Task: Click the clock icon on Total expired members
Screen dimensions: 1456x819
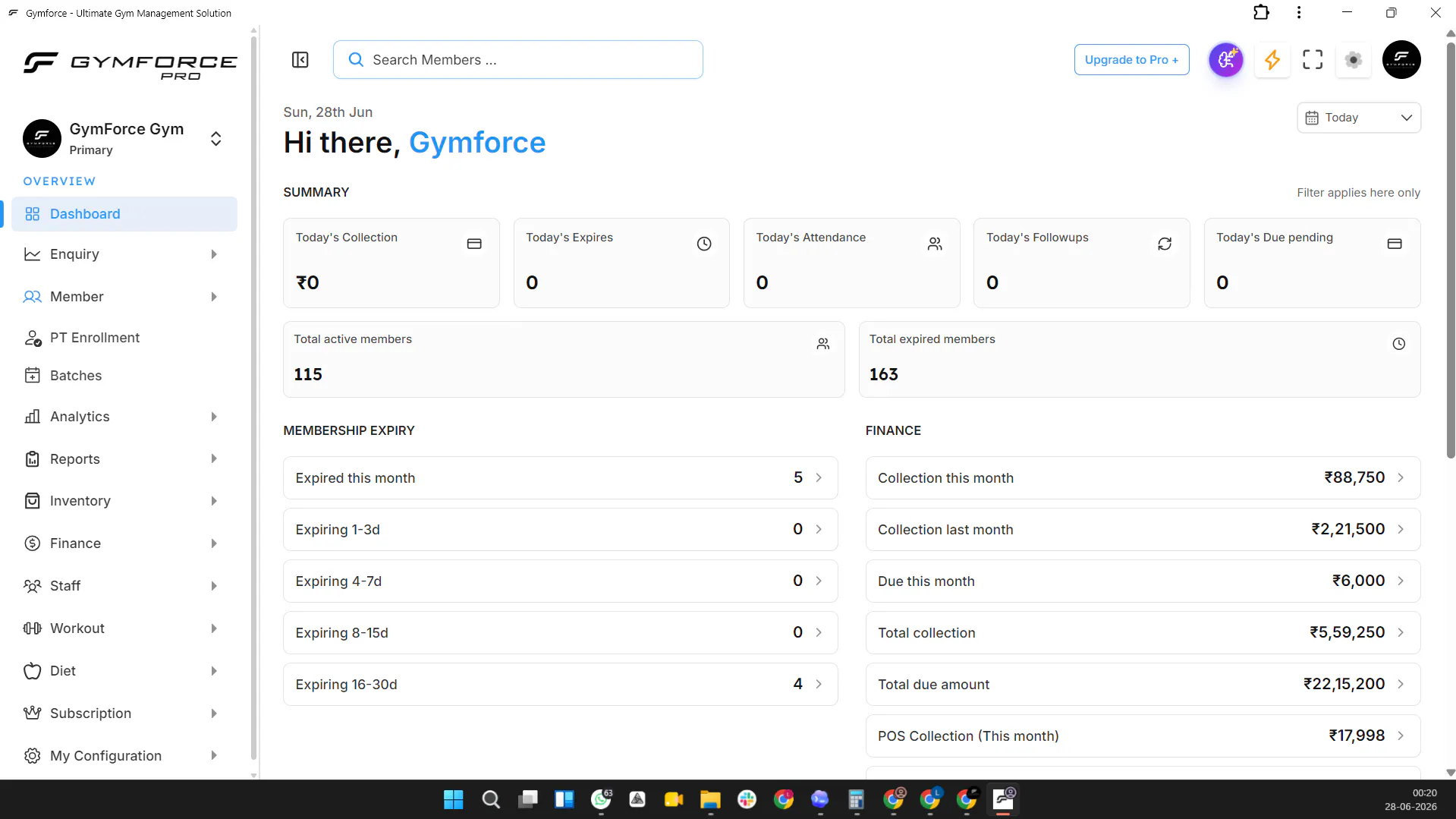Action: tap(1399, 344)
